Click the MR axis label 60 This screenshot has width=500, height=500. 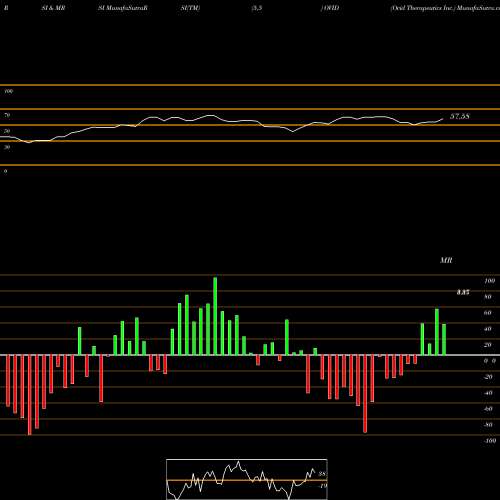tap(488, 313)
